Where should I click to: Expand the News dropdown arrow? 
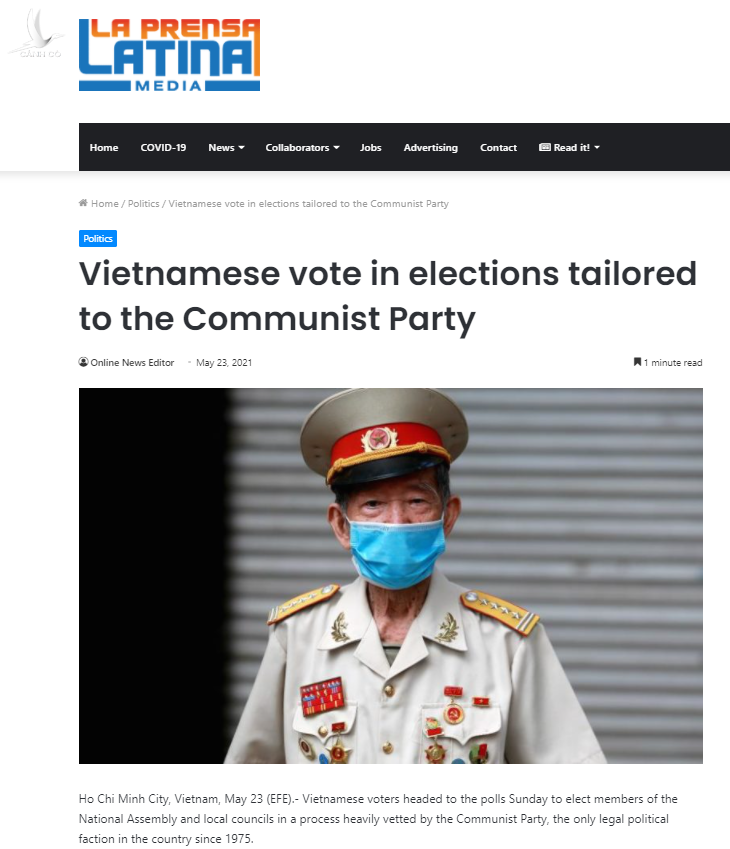click(242, 147)
